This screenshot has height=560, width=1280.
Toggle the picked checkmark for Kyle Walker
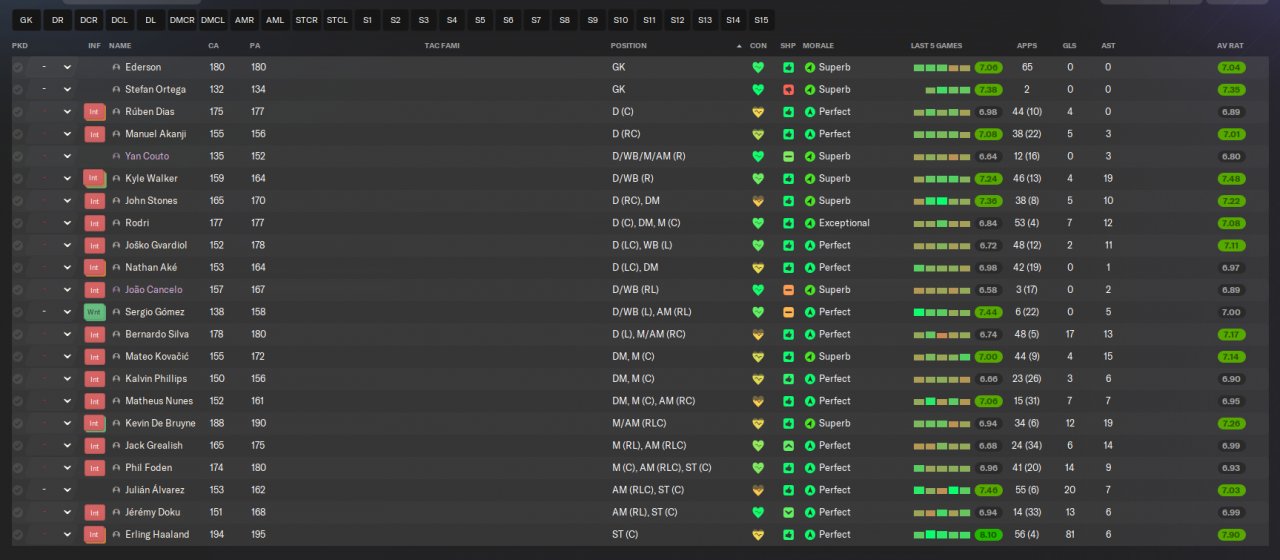(x=17, y=178)
